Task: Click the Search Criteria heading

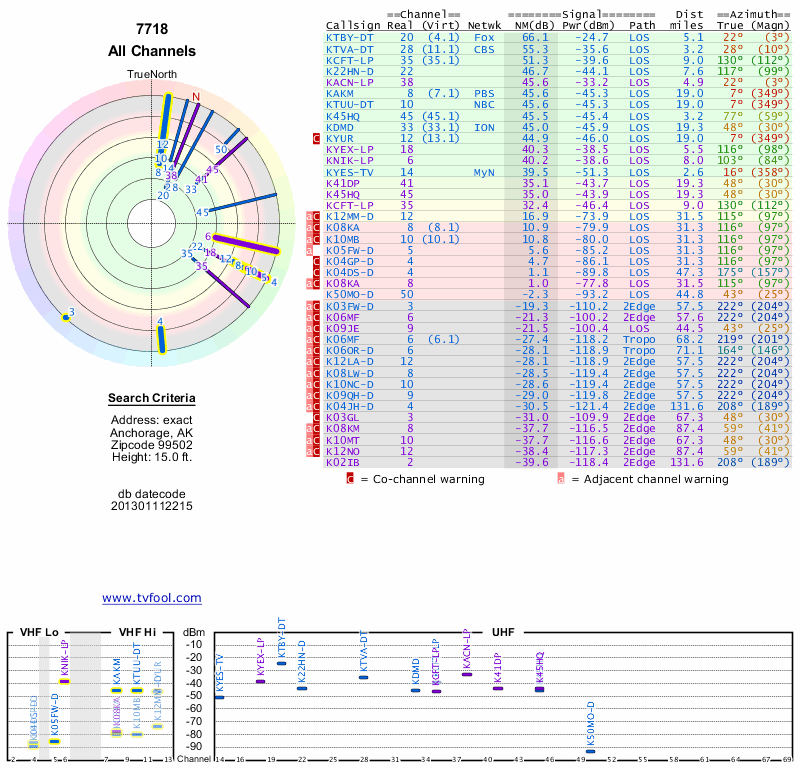Action: (152, 398)
